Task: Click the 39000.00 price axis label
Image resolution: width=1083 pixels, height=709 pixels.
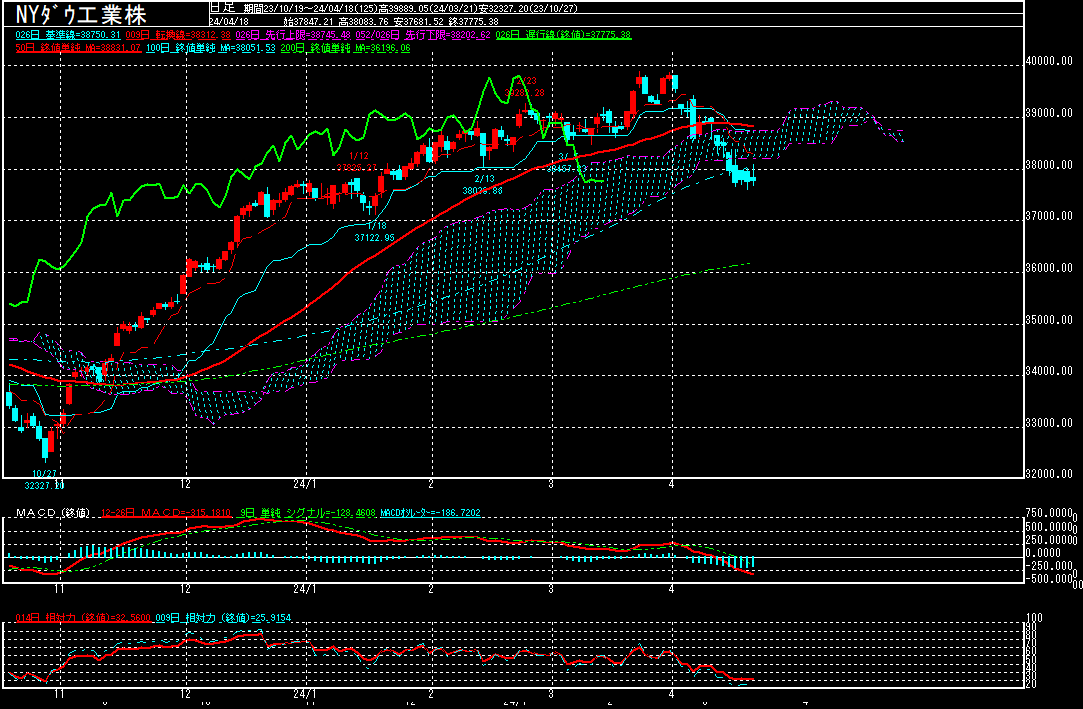Action: (x=1049, y=113)
